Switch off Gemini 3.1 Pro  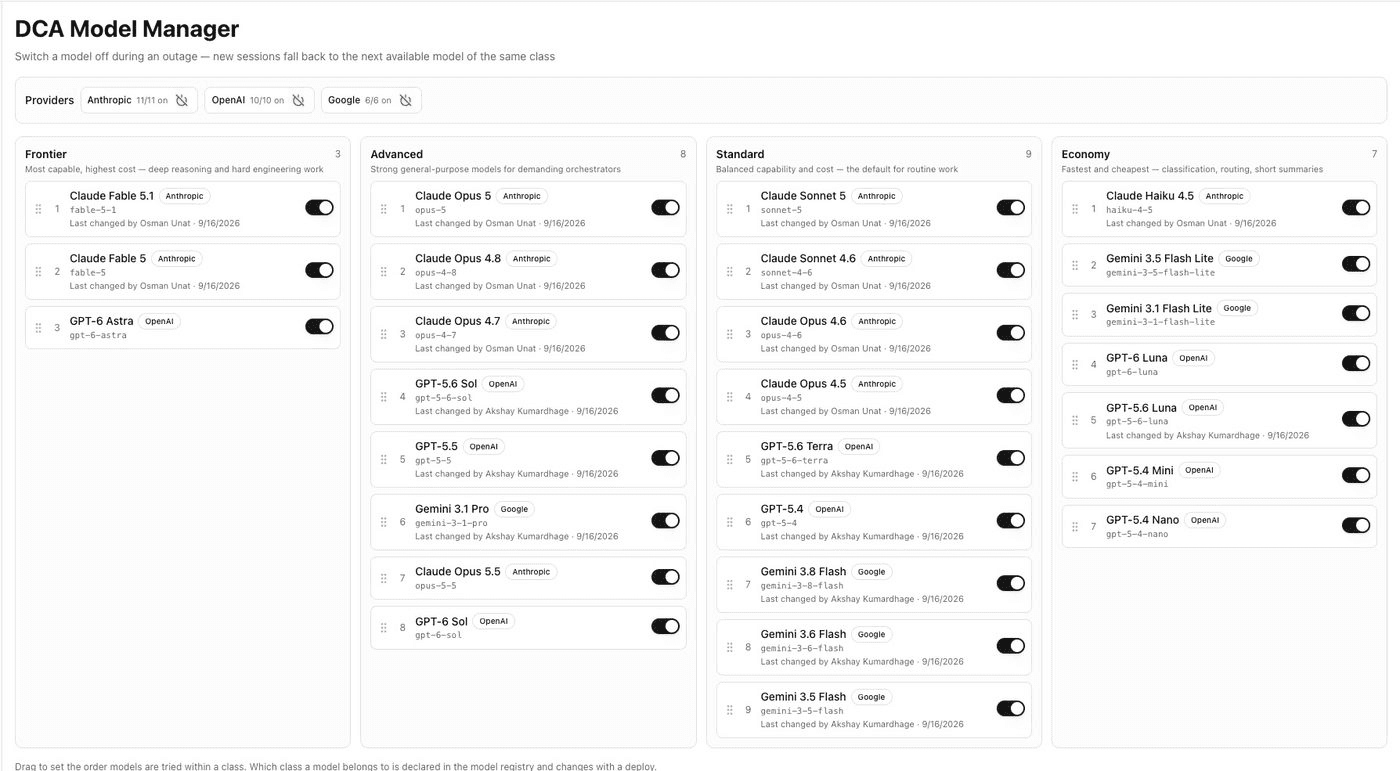665,520
